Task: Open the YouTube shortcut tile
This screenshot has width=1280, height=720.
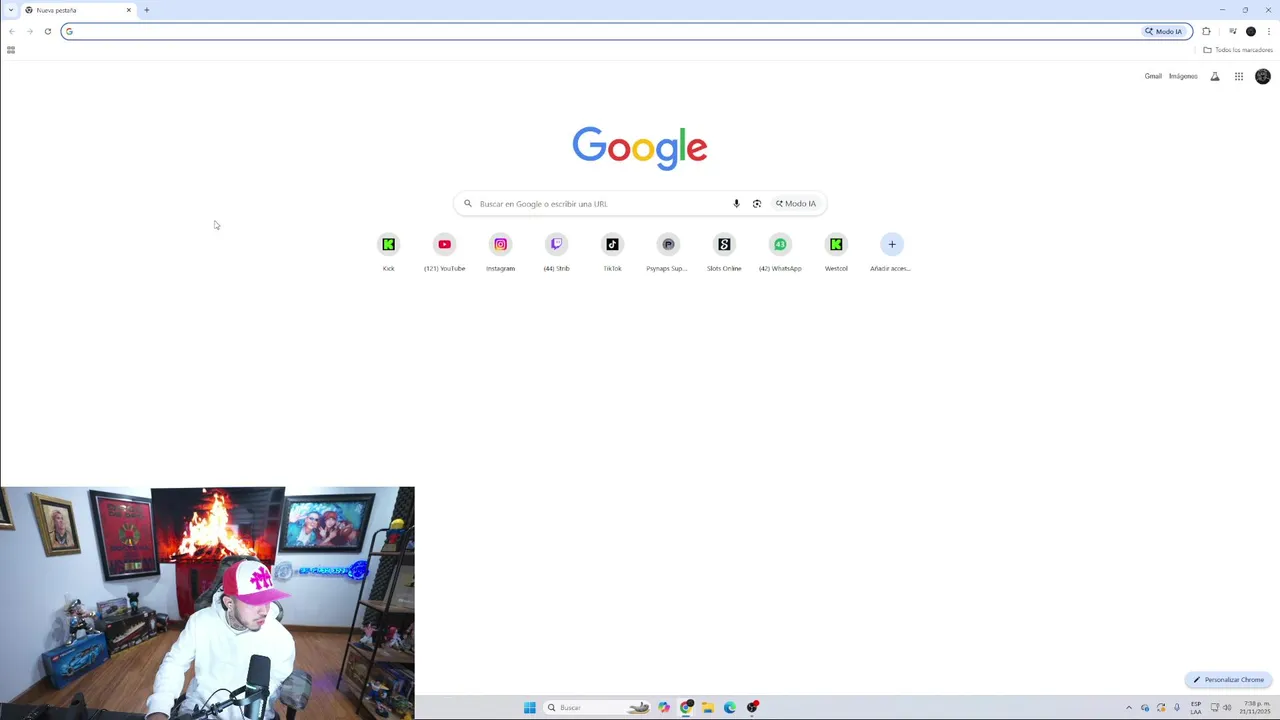Action: [x=444, y=252]
